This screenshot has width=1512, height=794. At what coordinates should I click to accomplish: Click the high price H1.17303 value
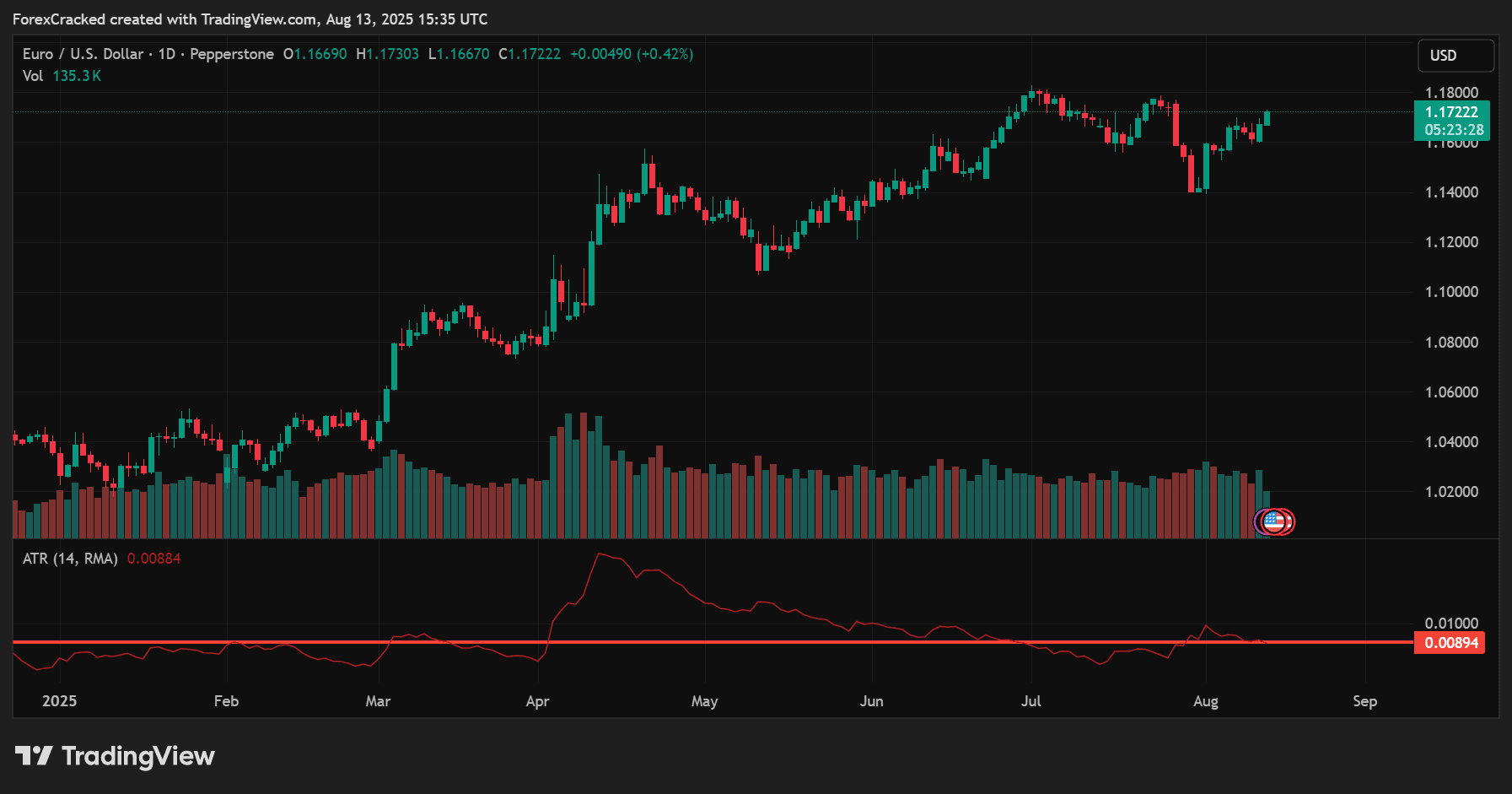point(386,53)
